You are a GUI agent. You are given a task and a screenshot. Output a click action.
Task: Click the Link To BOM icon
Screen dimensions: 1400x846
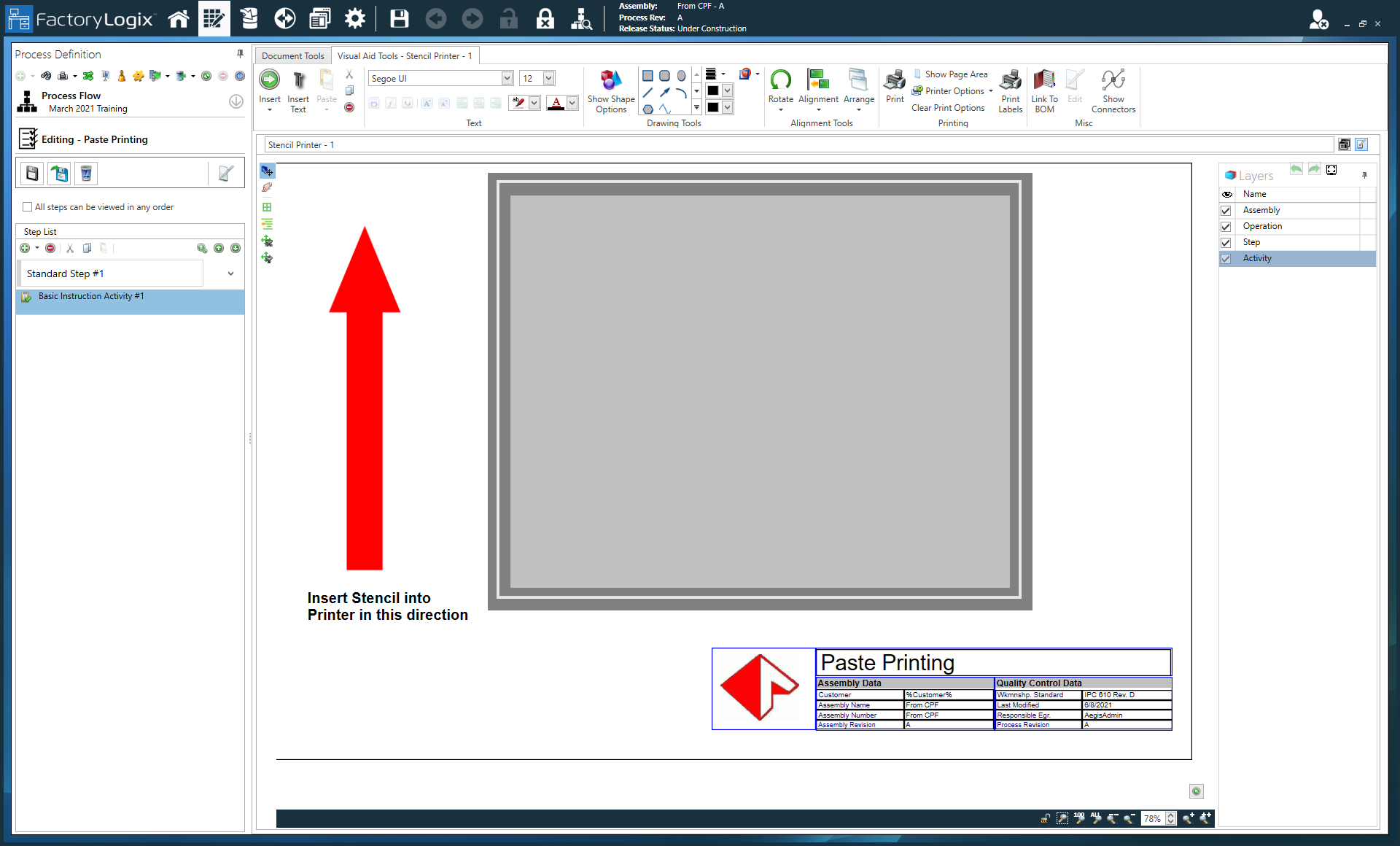tap(1044, 80)
